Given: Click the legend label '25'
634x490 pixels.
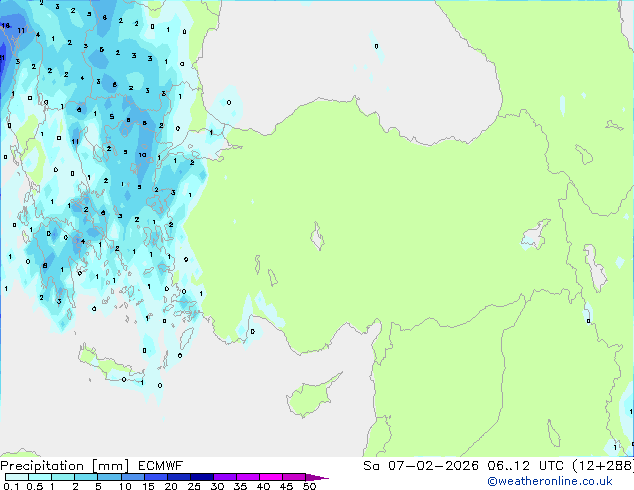Looking at the screenshot, I should (x=194, y=486).
